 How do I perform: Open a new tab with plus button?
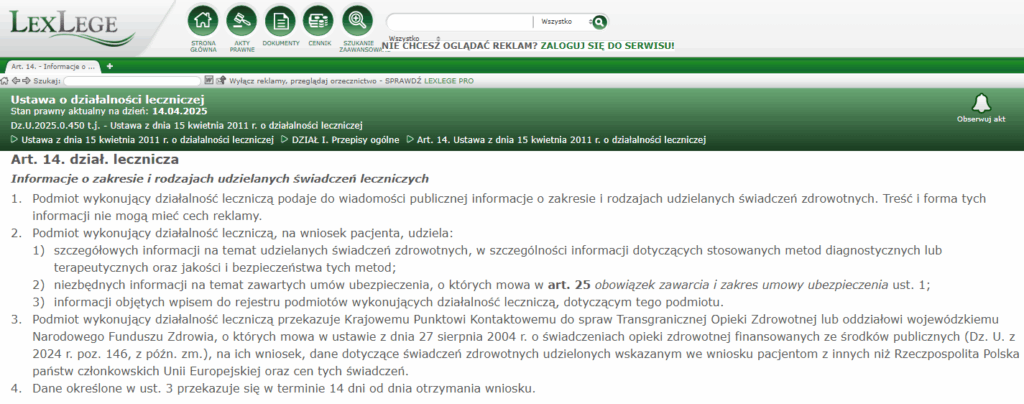pos(110,66)
